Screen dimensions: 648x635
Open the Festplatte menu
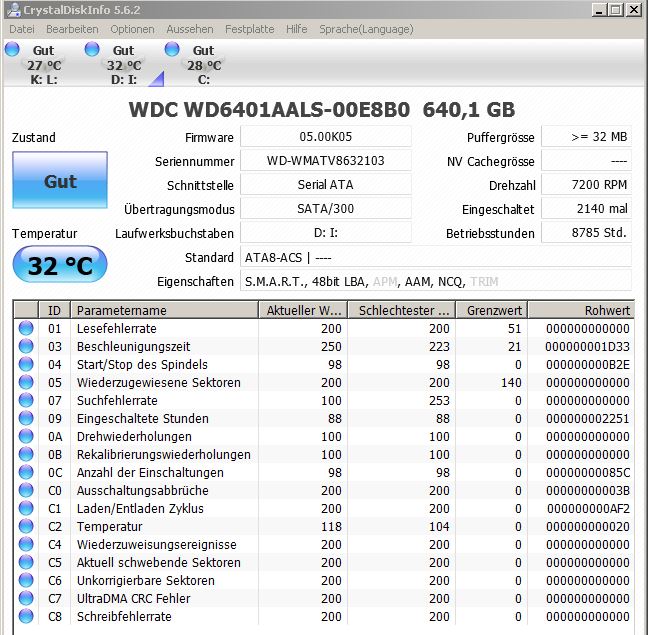(x=250, y=29)
